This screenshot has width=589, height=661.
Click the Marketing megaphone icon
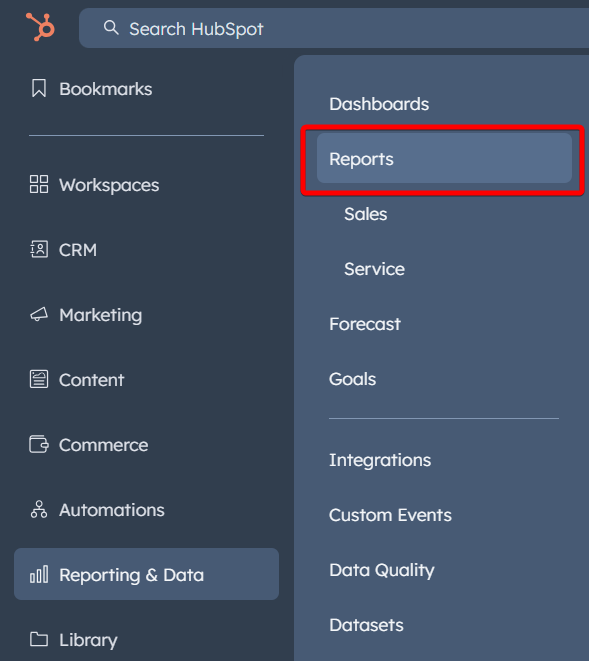39,314
